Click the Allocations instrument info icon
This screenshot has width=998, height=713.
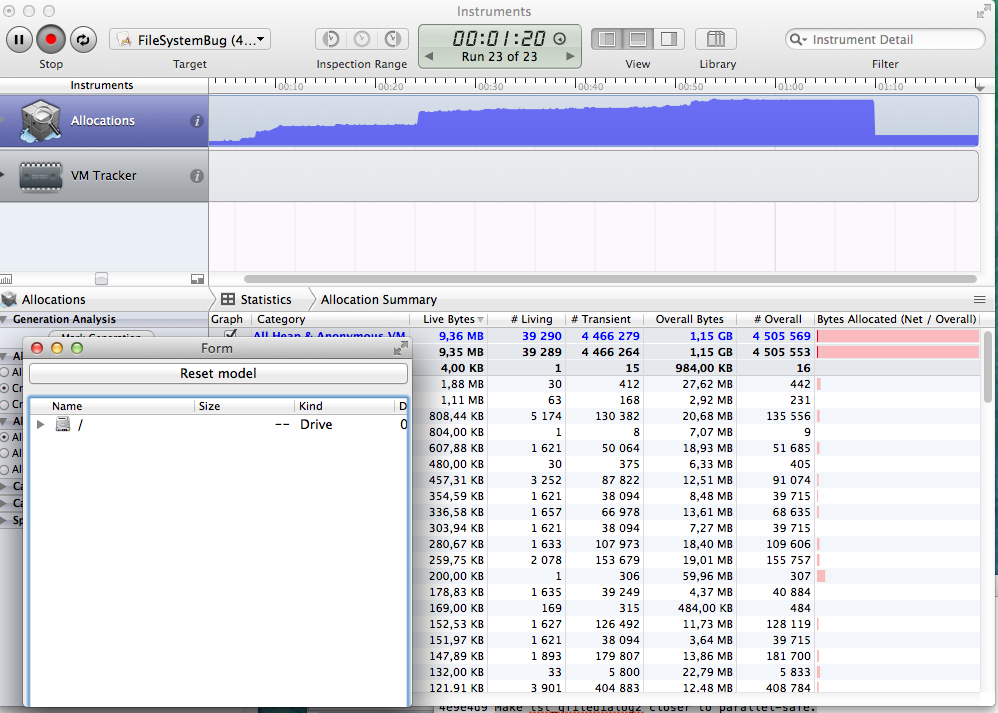tap(197, 121)
